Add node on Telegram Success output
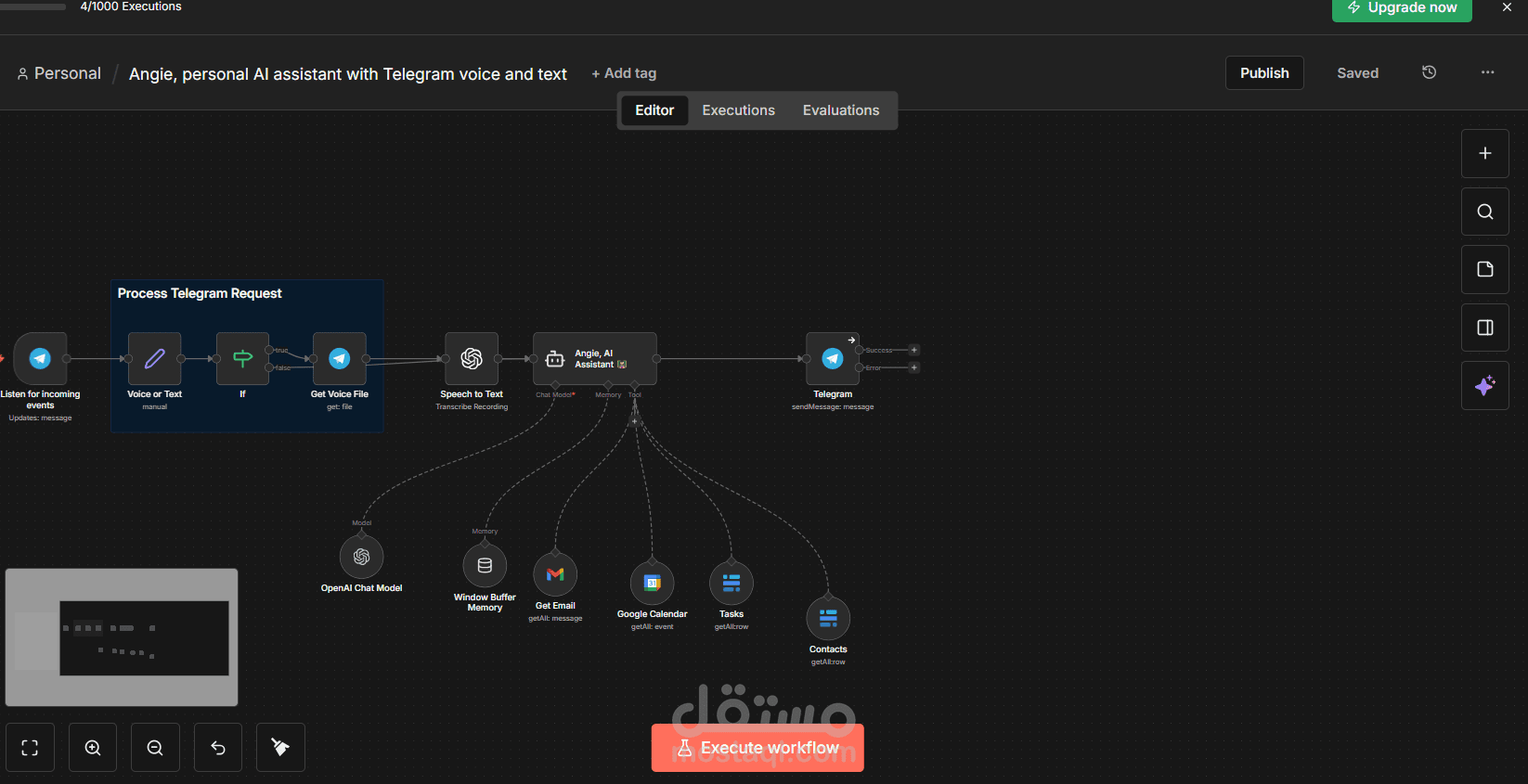Viewport: 1528px width, 784px height. click(914, 350)
